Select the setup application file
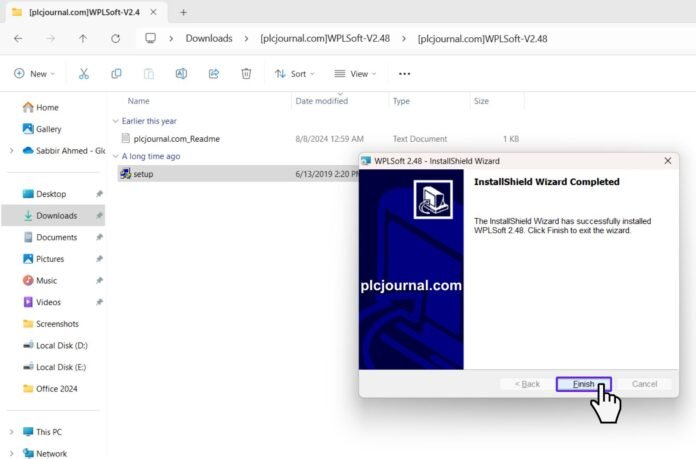Screen dimensions: 696x459 143,174
